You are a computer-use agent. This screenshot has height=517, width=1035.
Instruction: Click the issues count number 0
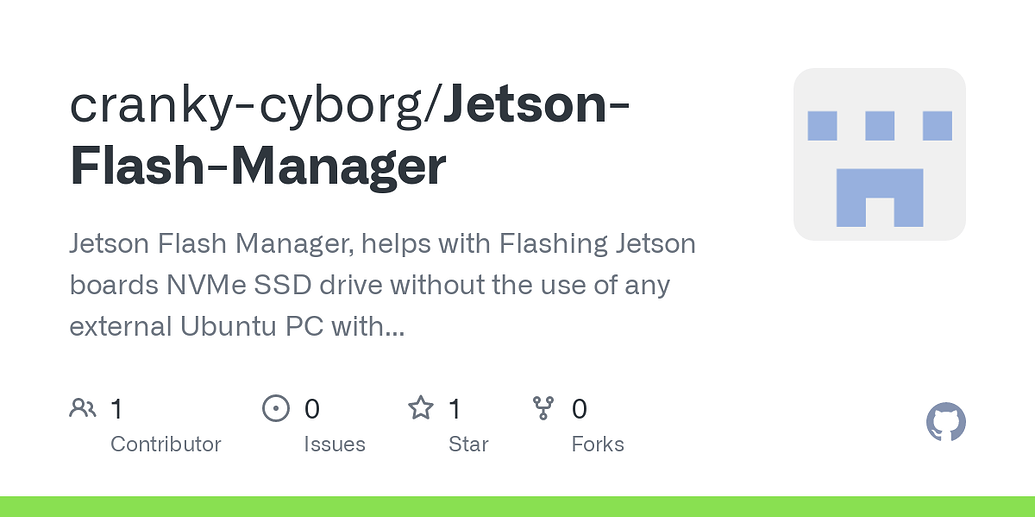[312, 409]
